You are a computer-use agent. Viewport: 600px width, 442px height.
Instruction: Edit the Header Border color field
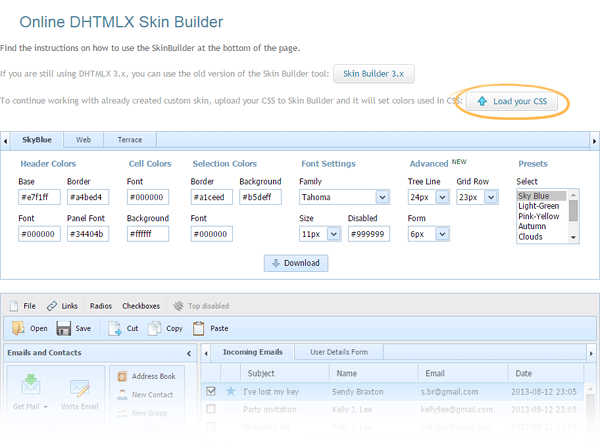(x=88, y=197)
